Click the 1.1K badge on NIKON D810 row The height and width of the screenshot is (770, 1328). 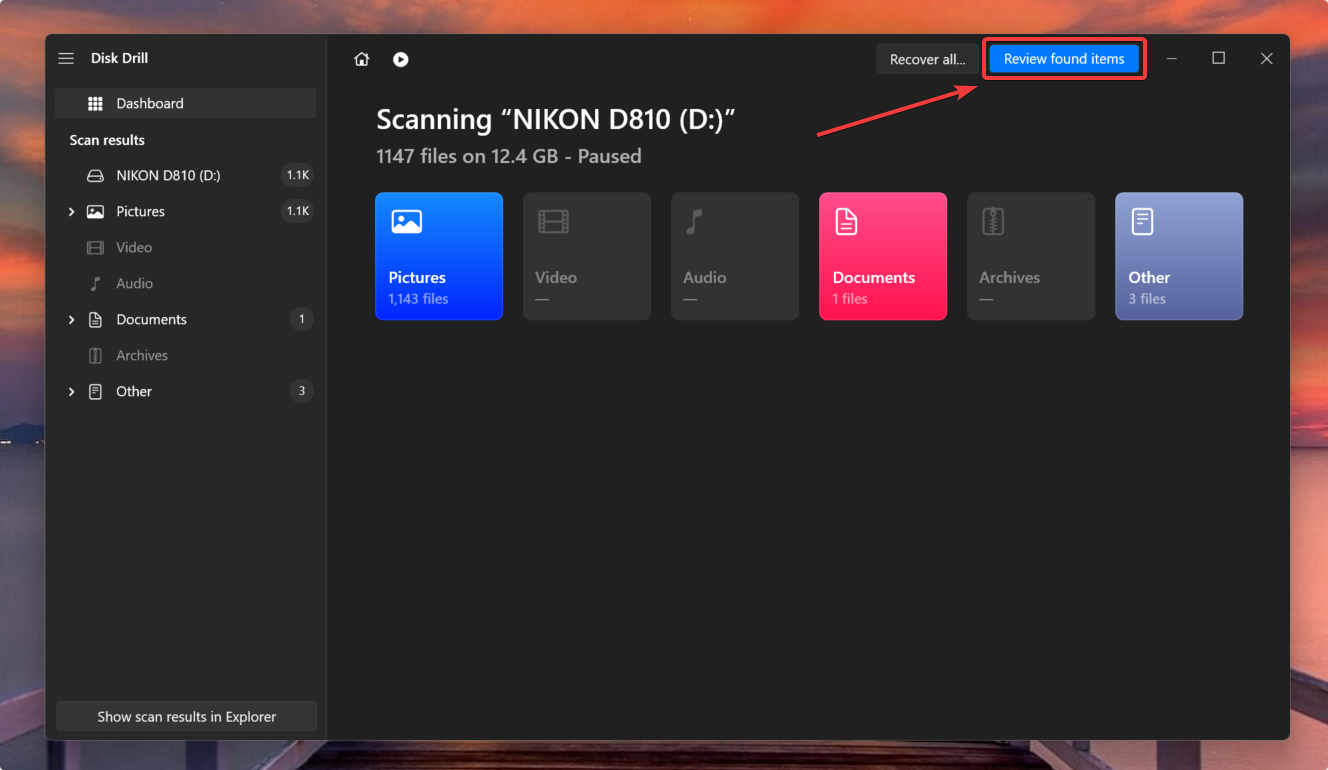[x=298, y=175]
